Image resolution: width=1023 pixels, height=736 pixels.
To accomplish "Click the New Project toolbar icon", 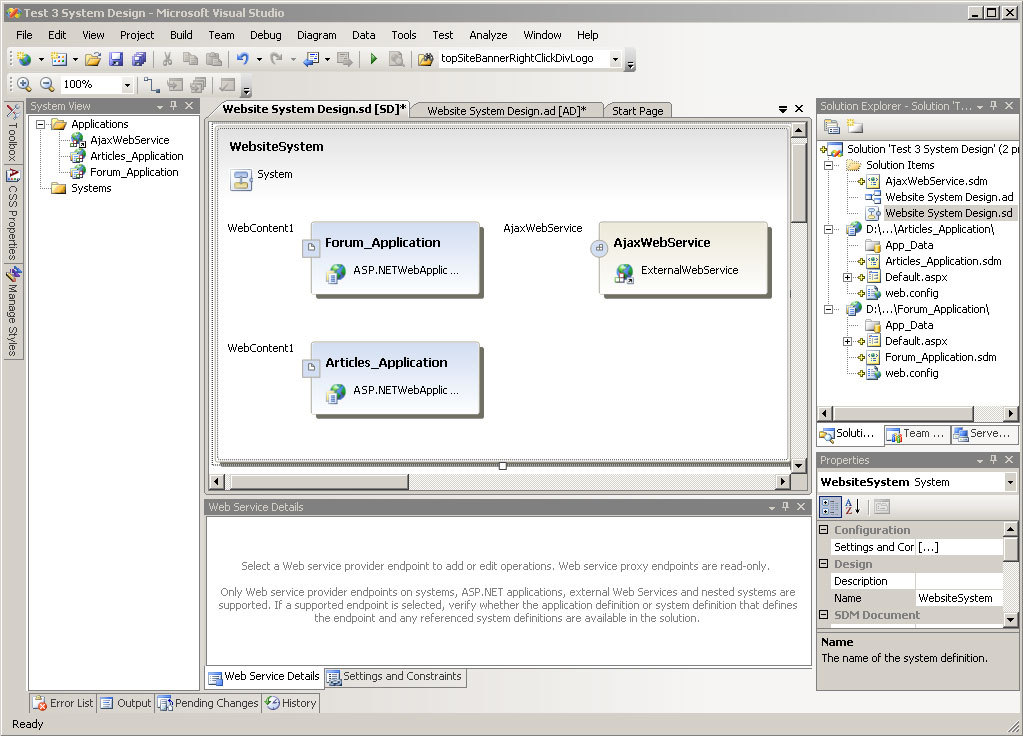I will point(24,59).
